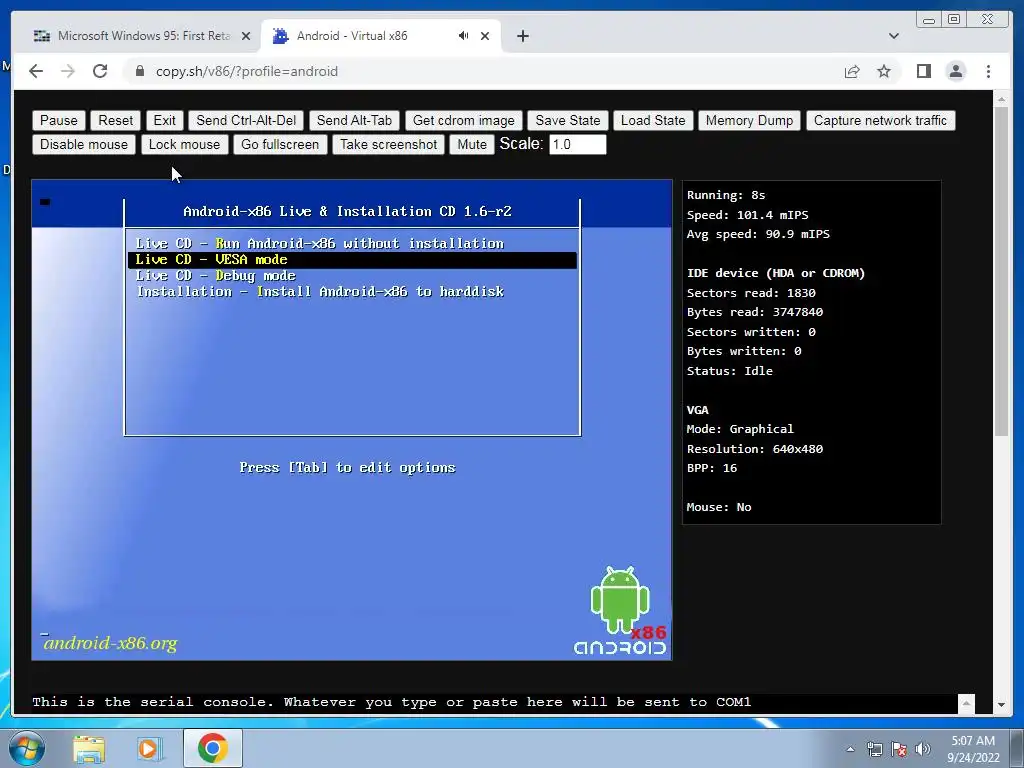Click the network tray icon
The width and height of the screenshot is (1024, 768).
[874, 749]
